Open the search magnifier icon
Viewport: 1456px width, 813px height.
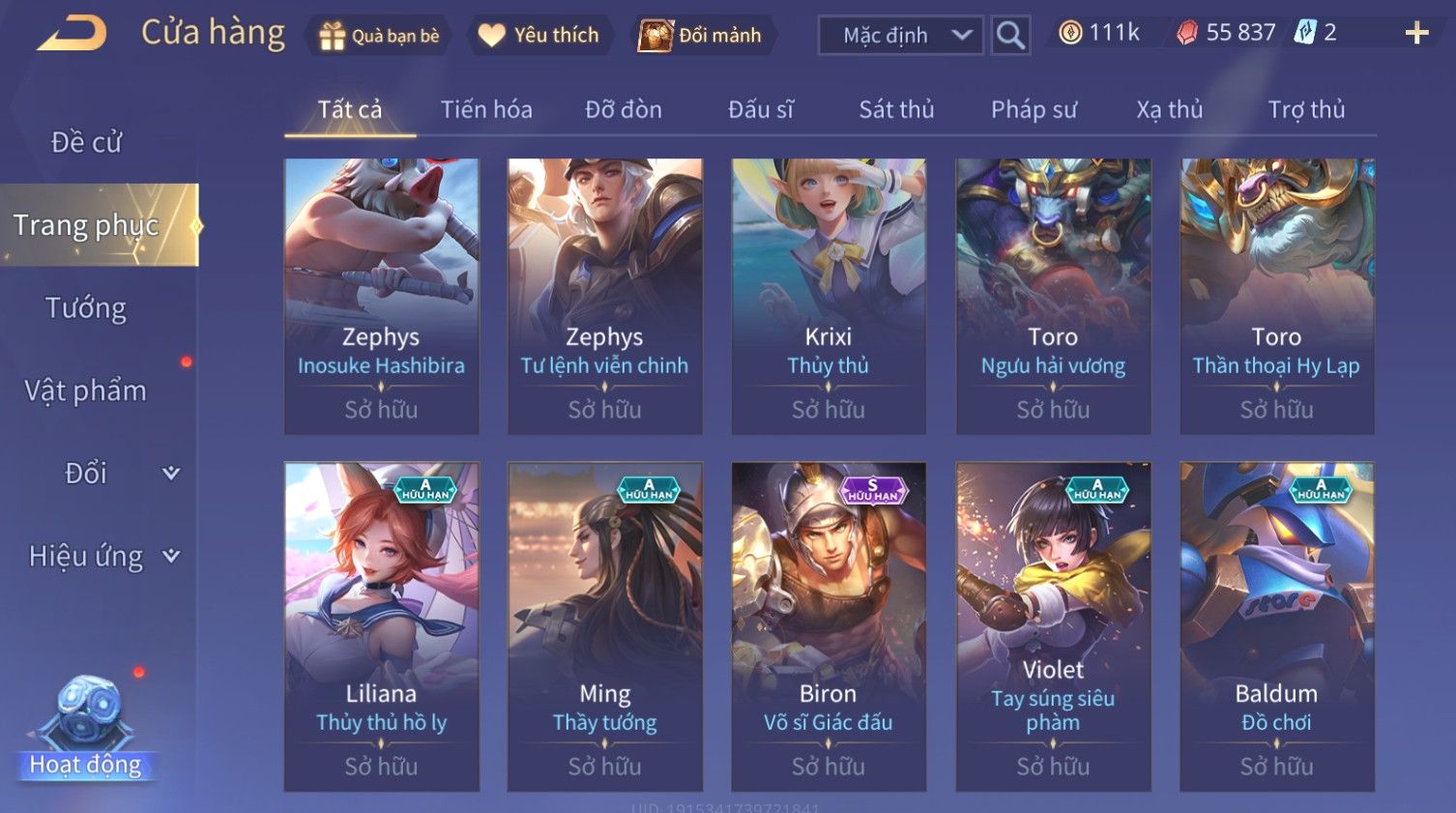pyautogui.click(x=1010, y=36)
